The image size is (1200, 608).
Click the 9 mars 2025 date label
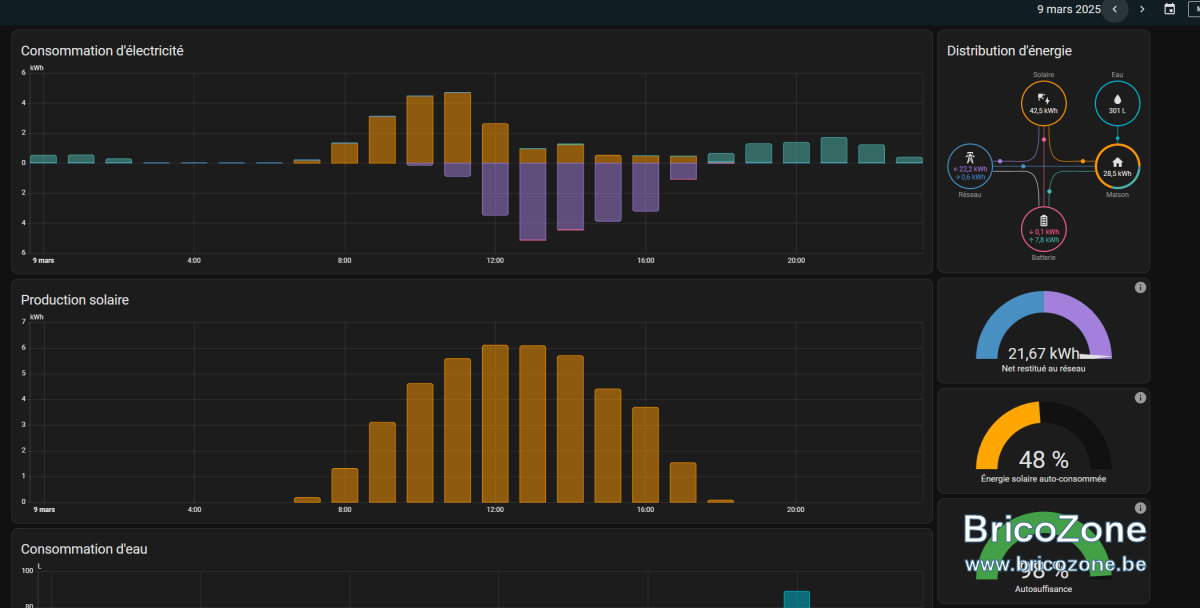(1068, 9)
